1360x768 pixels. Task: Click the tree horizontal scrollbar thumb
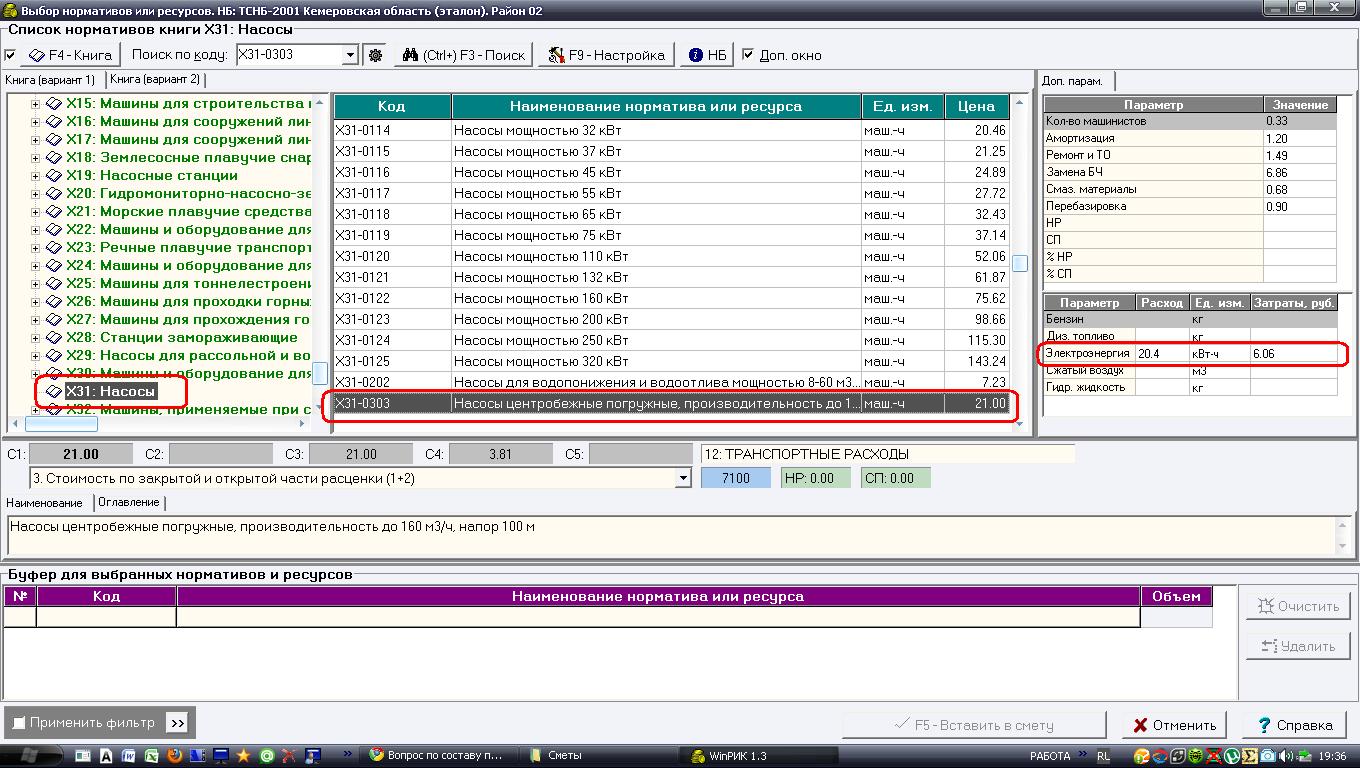[62, 424]
